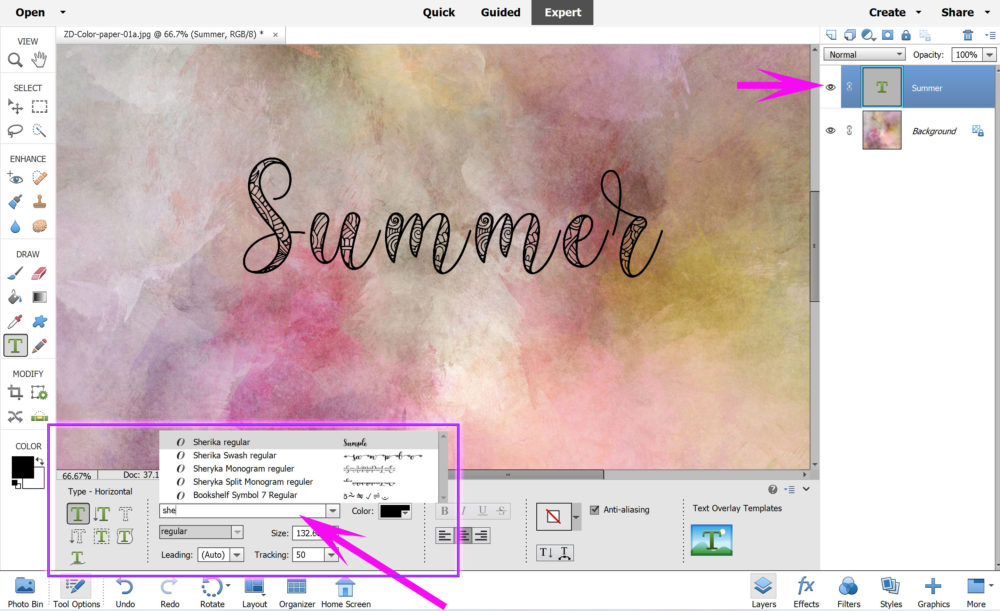Go to Home Screen
The height and width of the screenshot is (611, 1000).
point(346,592)
